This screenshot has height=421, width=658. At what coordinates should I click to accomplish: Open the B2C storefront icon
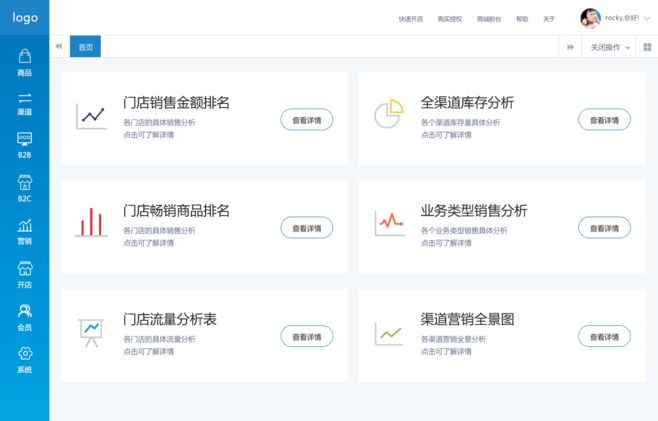[25, 182]
